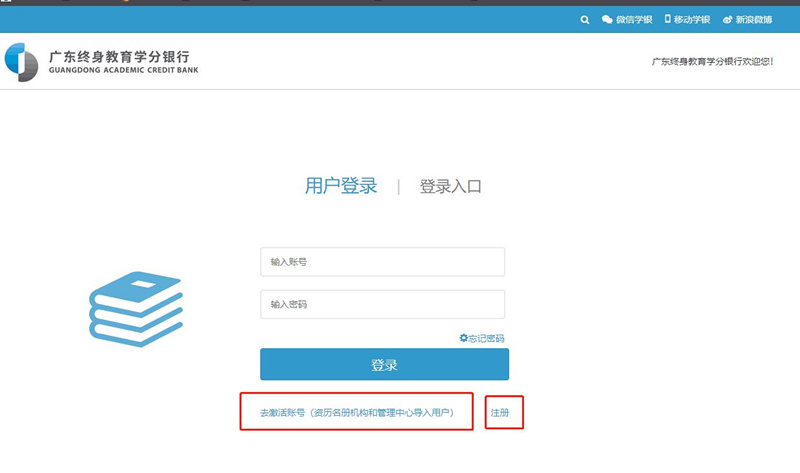Switch to the 登录入口 tab
The height and width of the screenshot is (473, 800).
point(450,186)
